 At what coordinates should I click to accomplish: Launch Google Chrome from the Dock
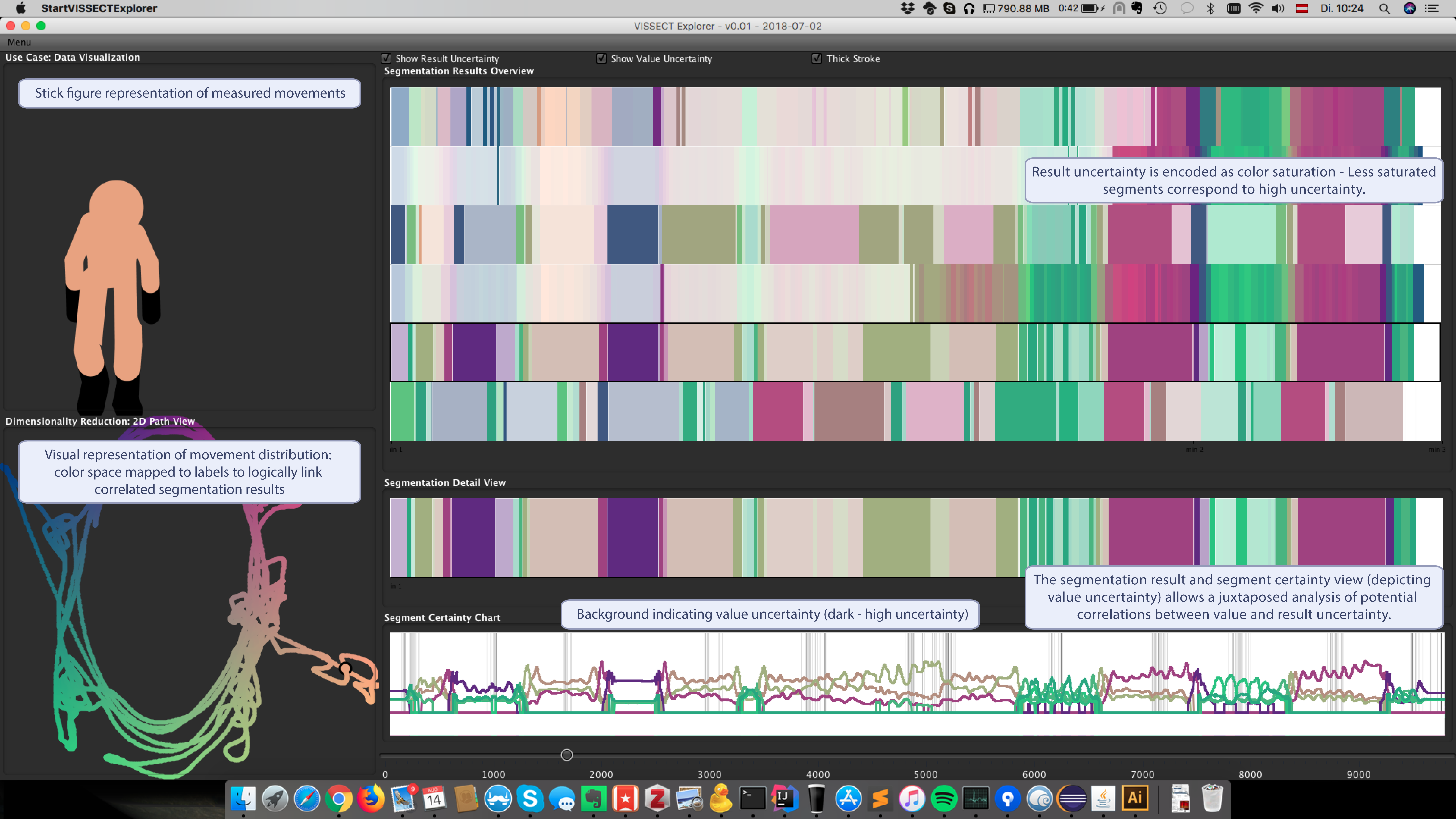pyautogui.click(x=339, y=799)
